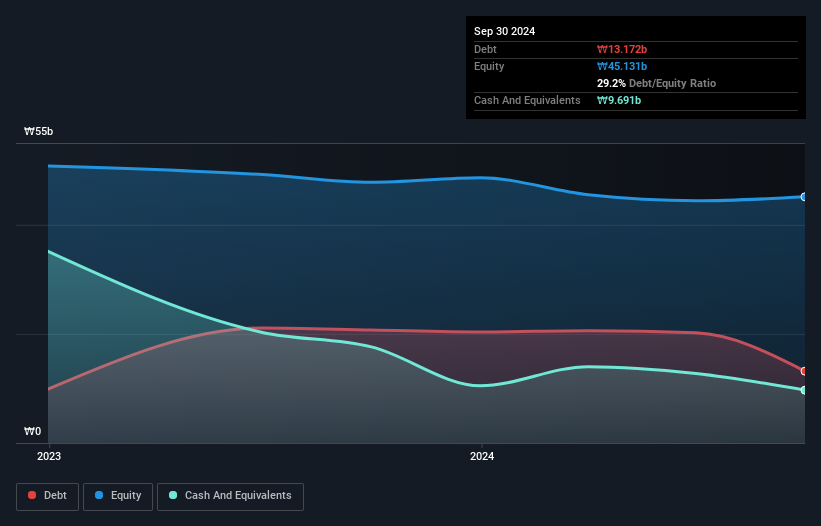This screenshot has height=526, width=821.
Task: Click the Debt data point at chart end
Action: [804, 371]
